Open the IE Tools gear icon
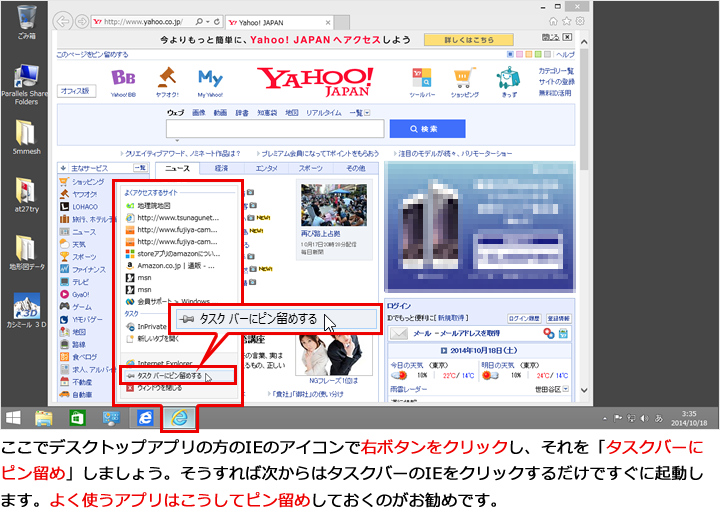This screenshot has height=508, width=720. tap(580, 21)
